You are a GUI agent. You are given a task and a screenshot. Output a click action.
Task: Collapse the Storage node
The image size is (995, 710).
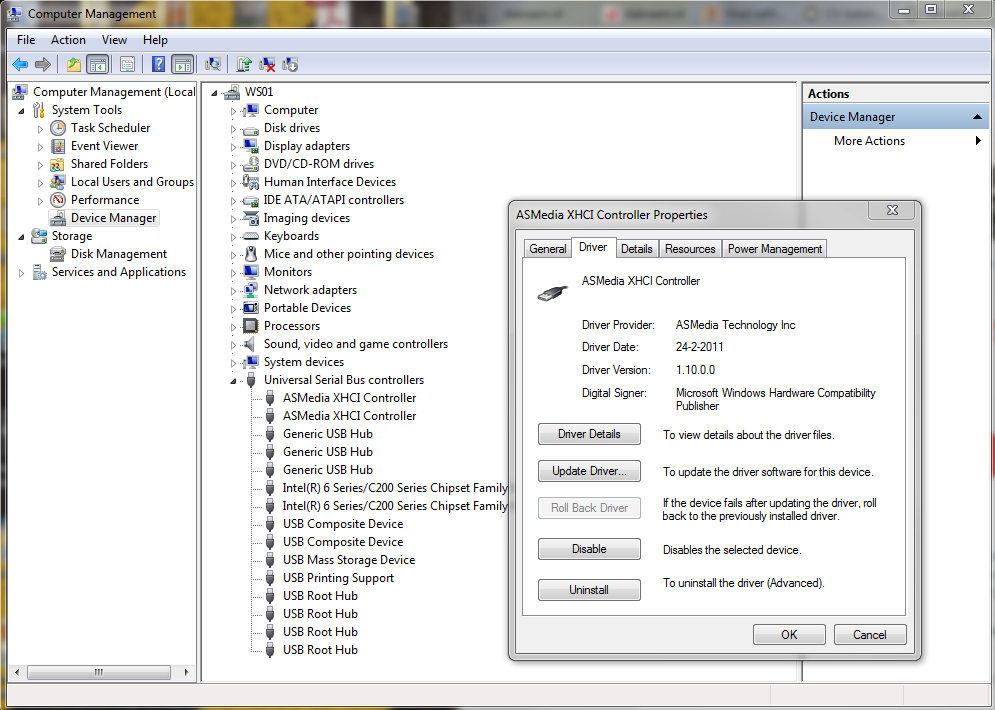pos(22,237)
